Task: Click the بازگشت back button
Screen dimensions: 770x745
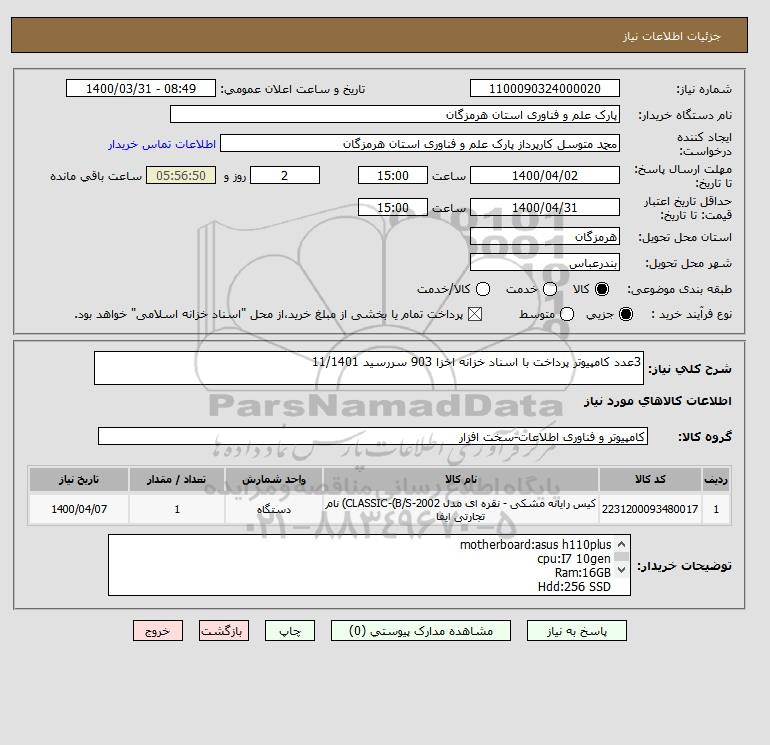Action: tap(224, 631)
